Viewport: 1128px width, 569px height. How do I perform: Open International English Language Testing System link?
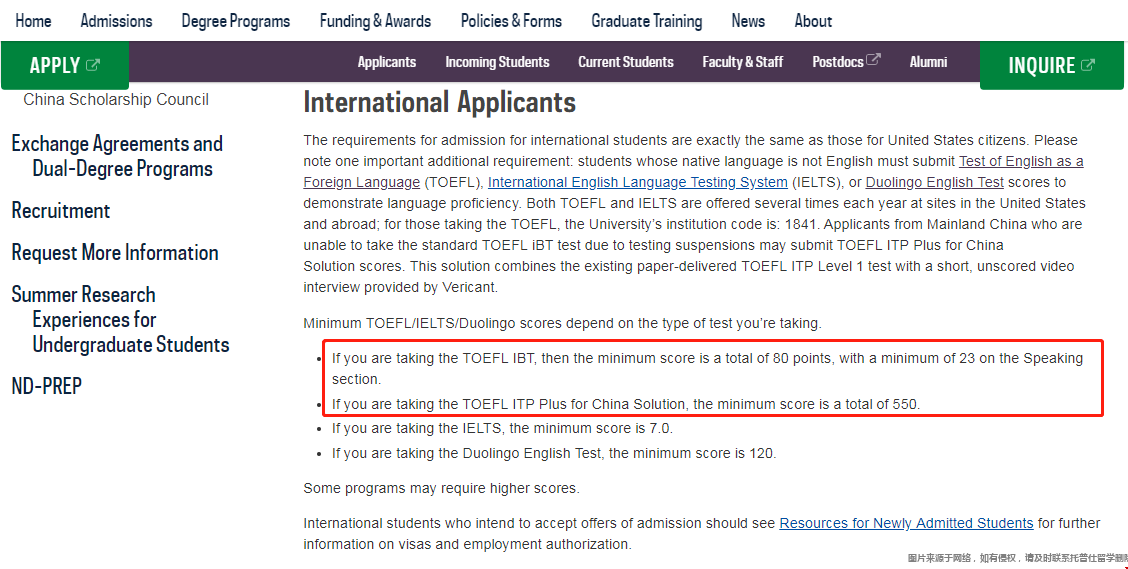[x=637, y=182]
